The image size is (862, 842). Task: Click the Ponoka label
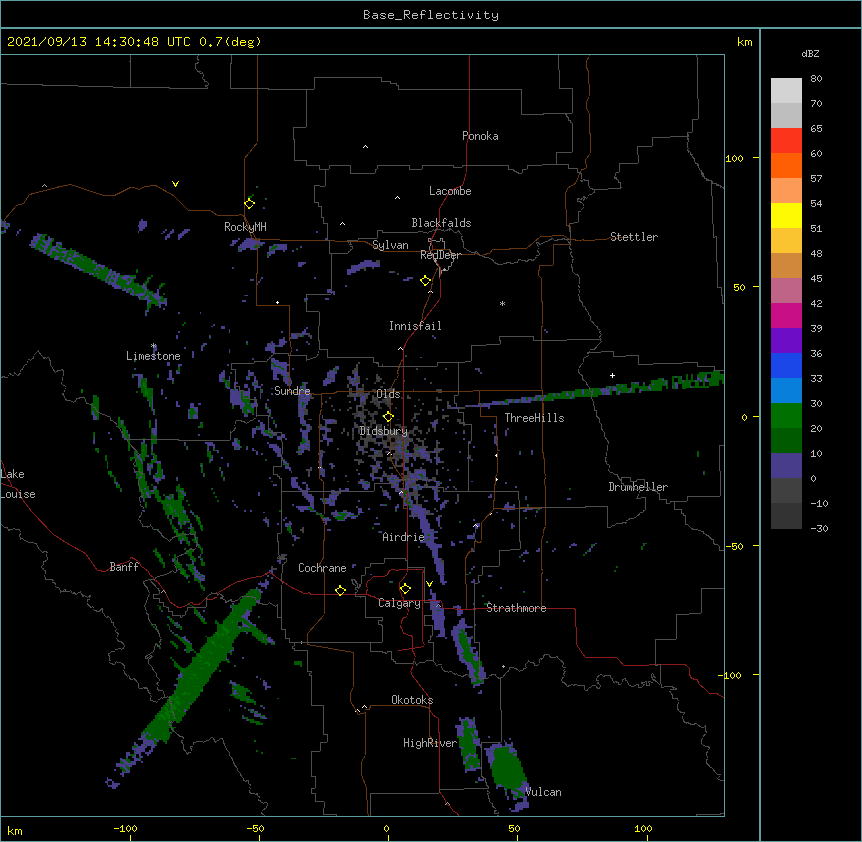tap(480, 136)
